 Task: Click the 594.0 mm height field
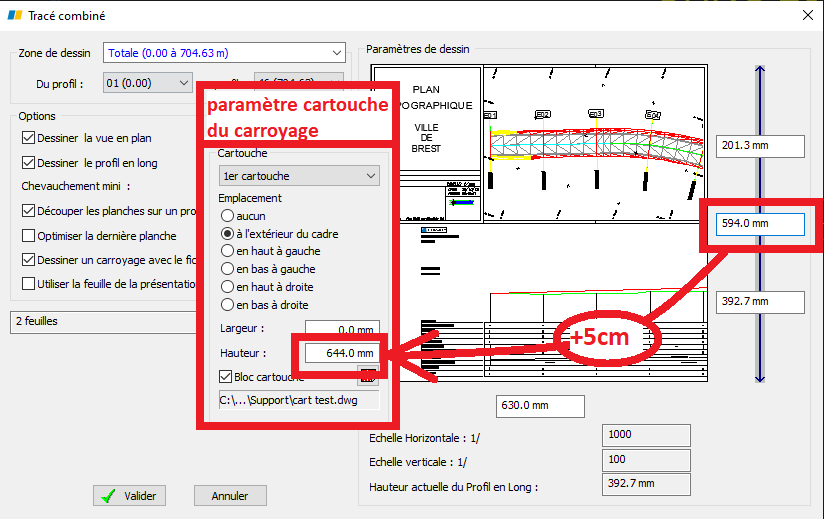[760, 224]
